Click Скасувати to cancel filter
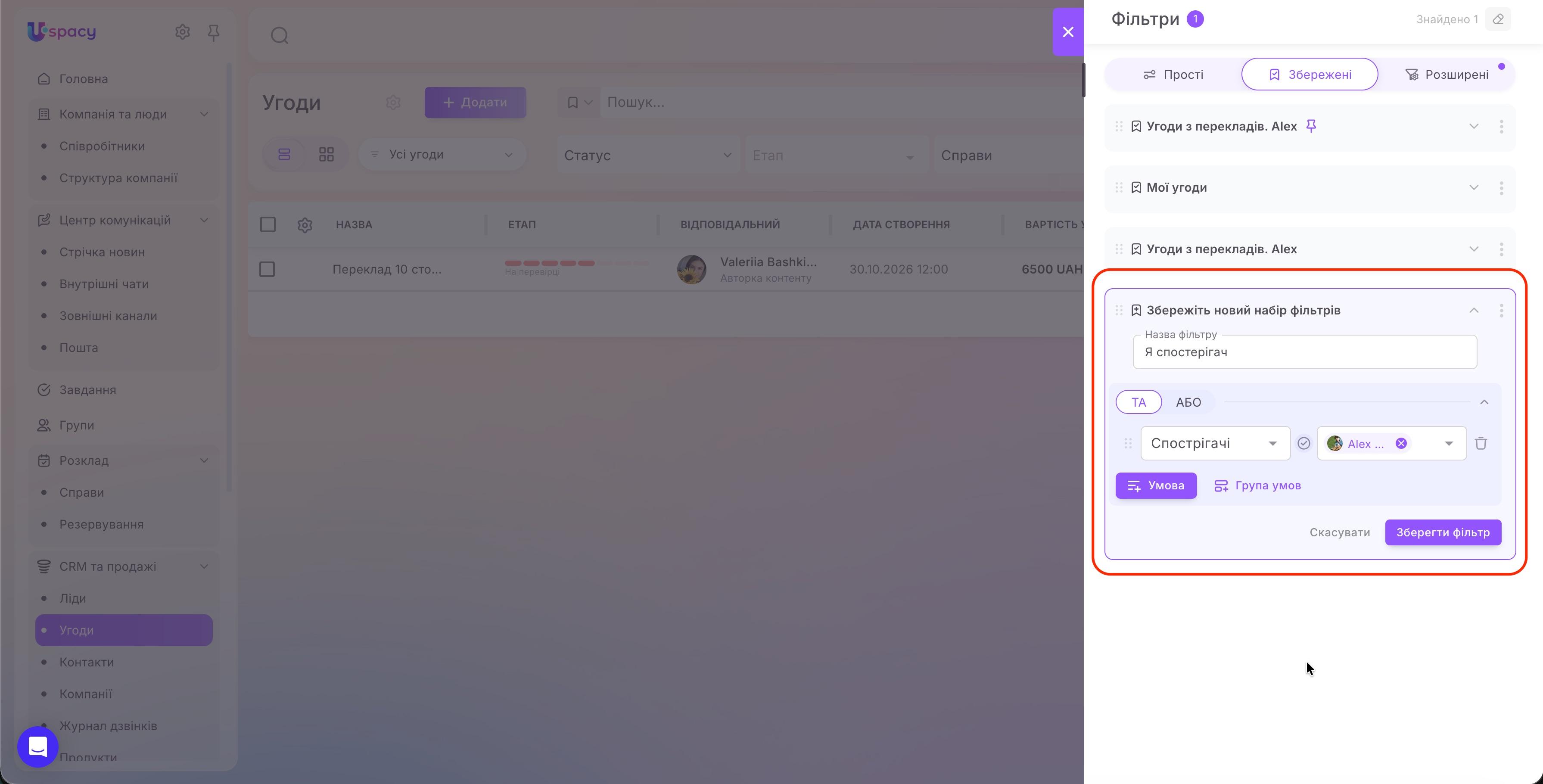 click(x=1340, y=532)
